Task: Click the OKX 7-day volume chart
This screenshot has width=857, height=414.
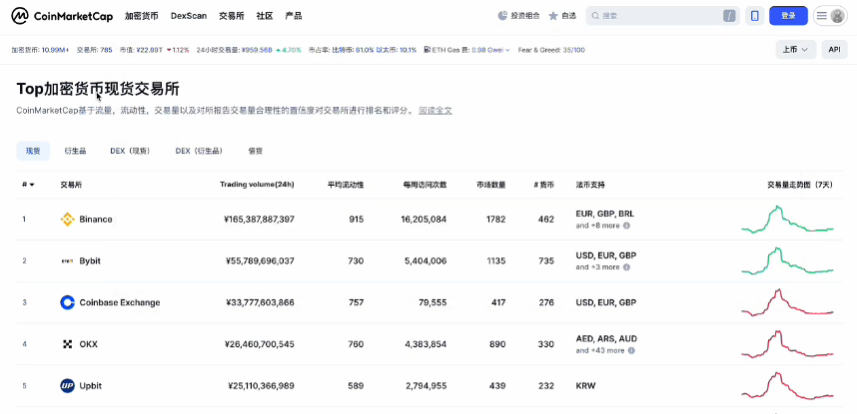Action: pos(788,344)
